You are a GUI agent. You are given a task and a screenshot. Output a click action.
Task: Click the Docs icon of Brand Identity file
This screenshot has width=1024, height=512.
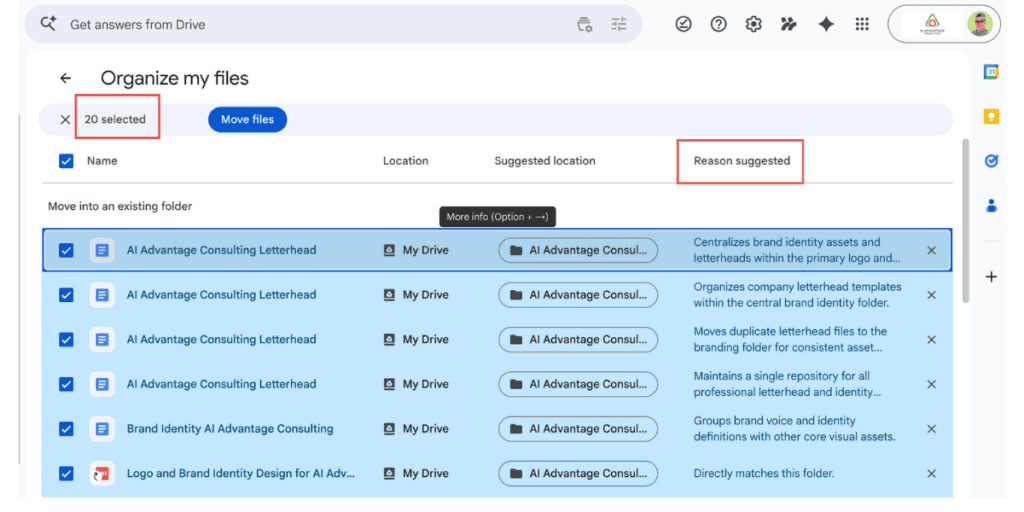click(x=101, y=429)
